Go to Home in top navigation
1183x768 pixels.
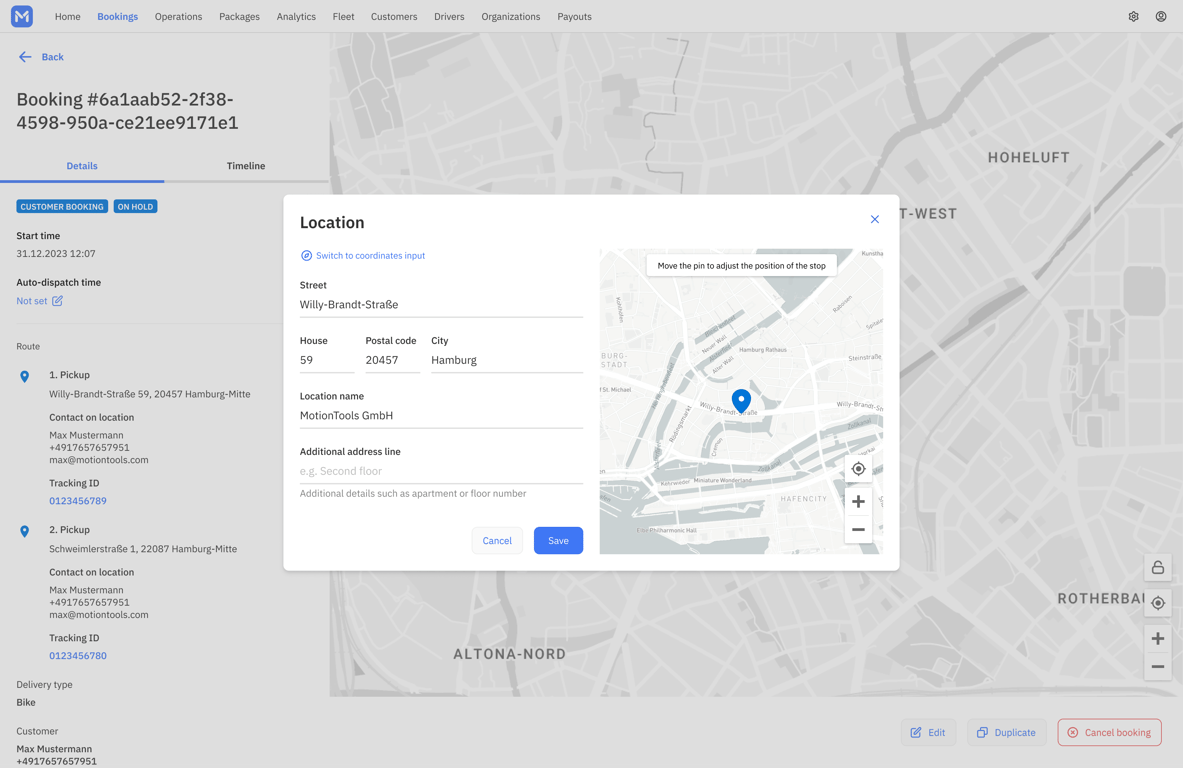67,17
